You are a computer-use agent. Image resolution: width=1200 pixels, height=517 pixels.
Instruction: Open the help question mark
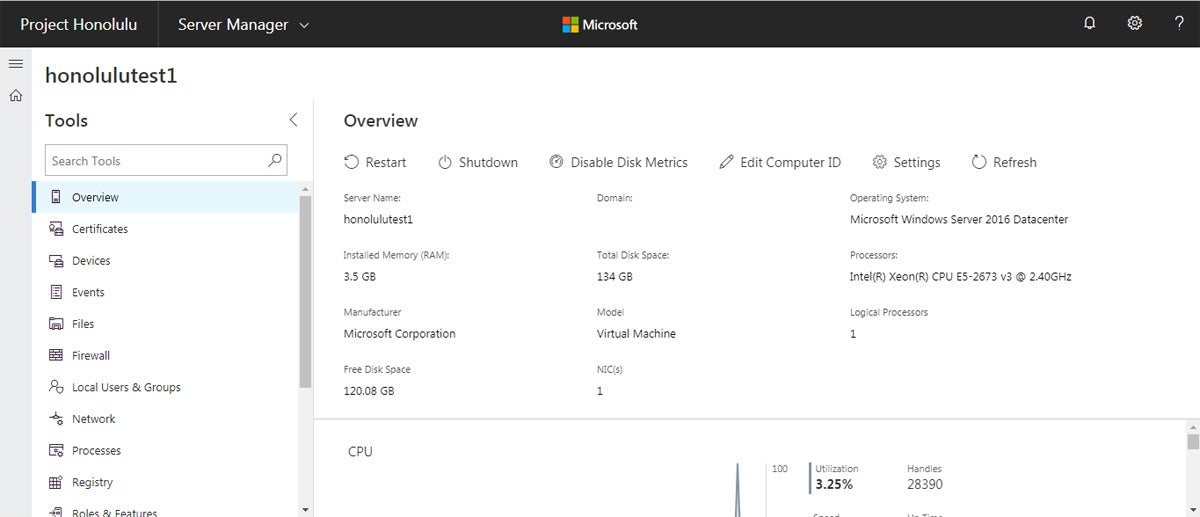(x=1179, y=24)
